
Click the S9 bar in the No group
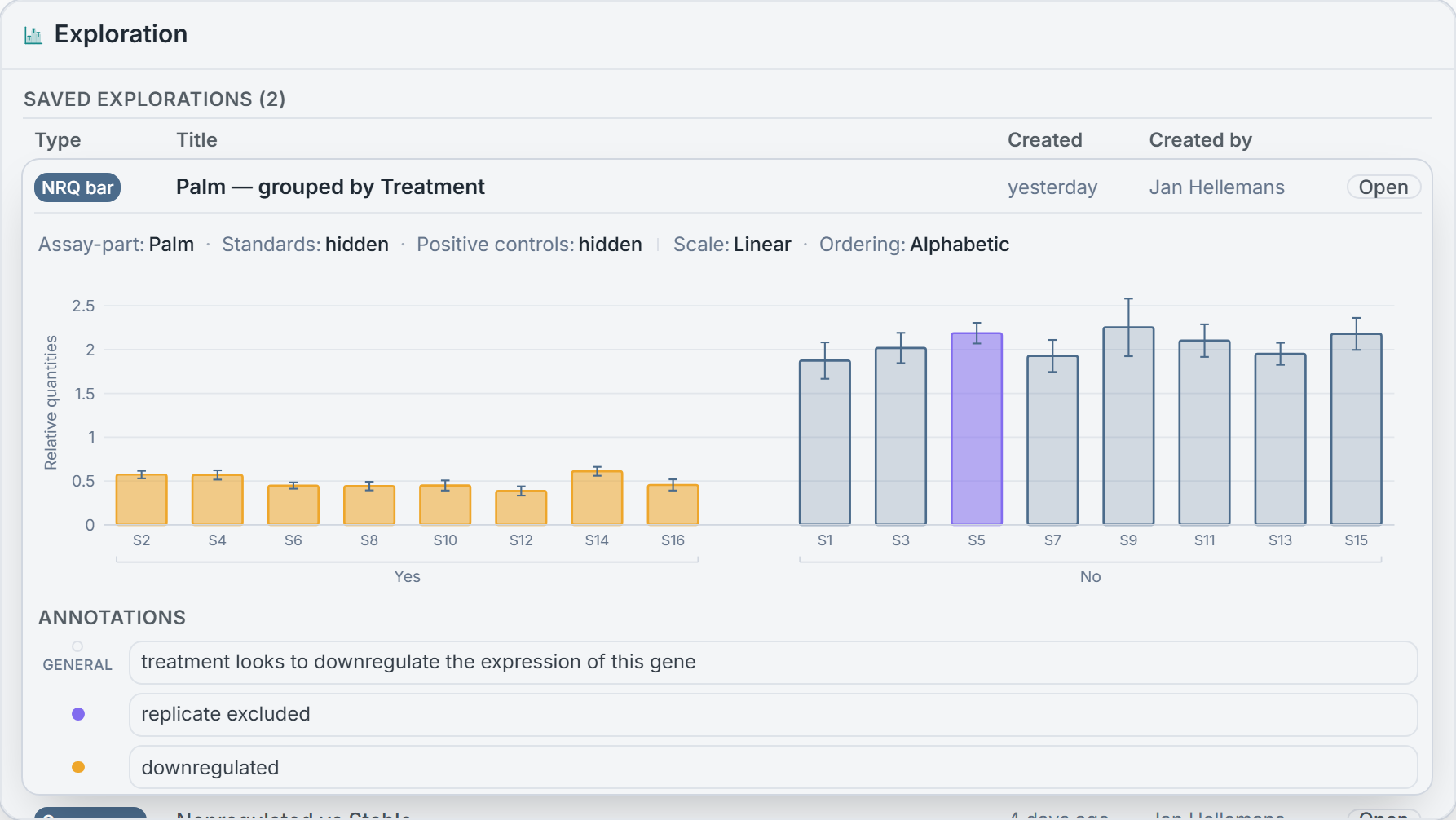pos(1128,426)
